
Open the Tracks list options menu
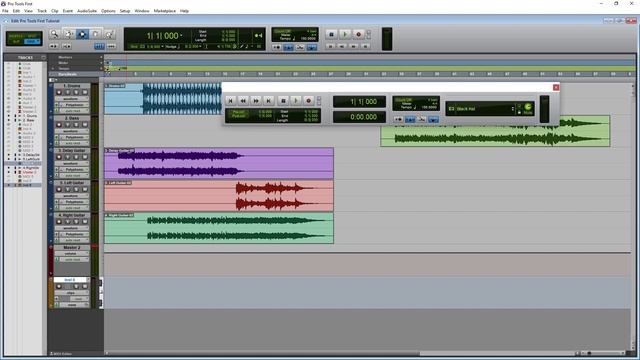point(43,58)
